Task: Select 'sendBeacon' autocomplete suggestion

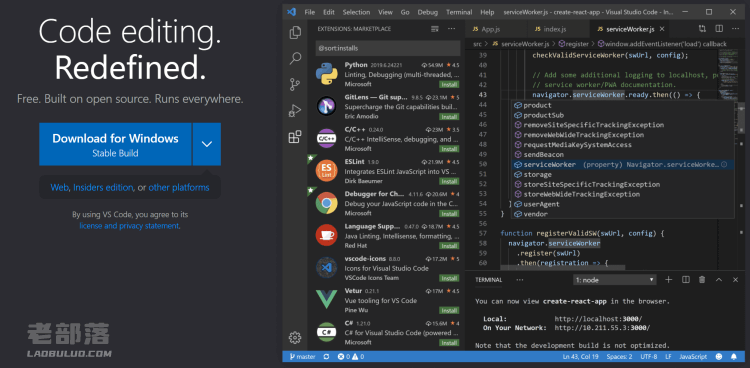Action: [x=623, y=155]
